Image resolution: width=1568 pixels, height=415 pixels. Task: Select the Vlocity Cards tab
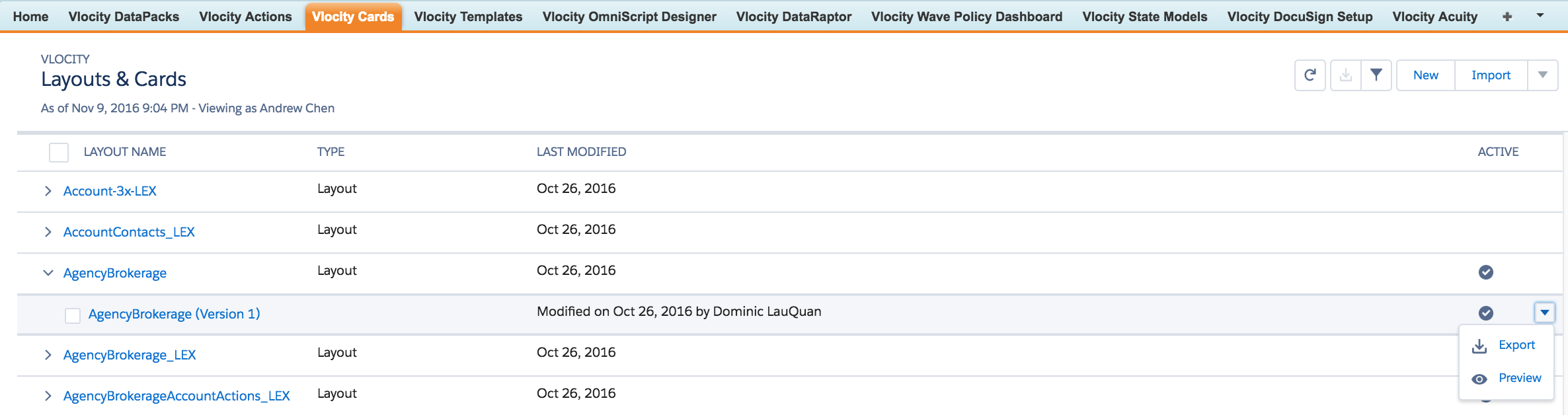pos(353,17)
